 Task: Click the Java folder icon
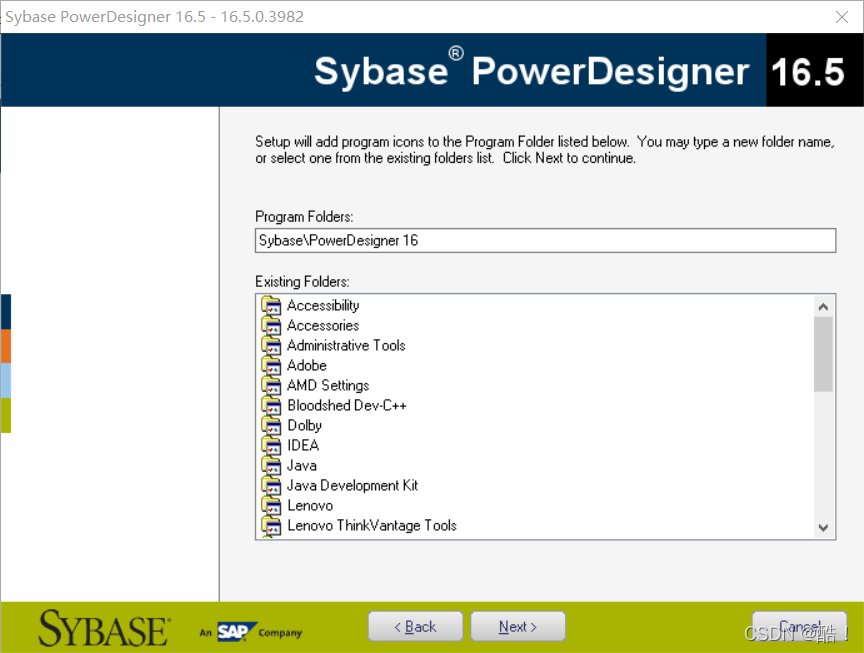tap(271, 466)
